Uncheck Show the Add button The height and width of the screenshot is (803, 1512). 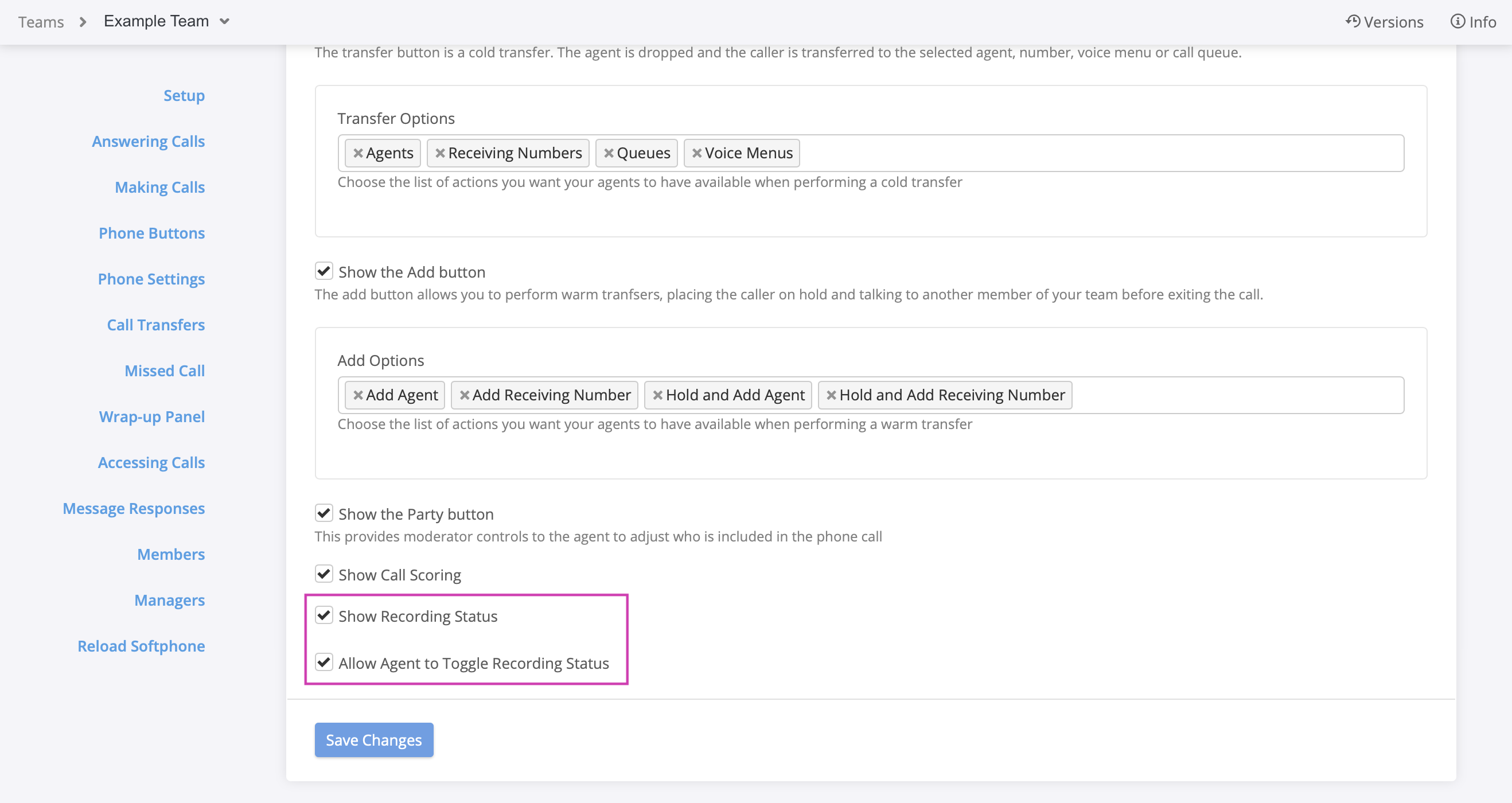324,271
